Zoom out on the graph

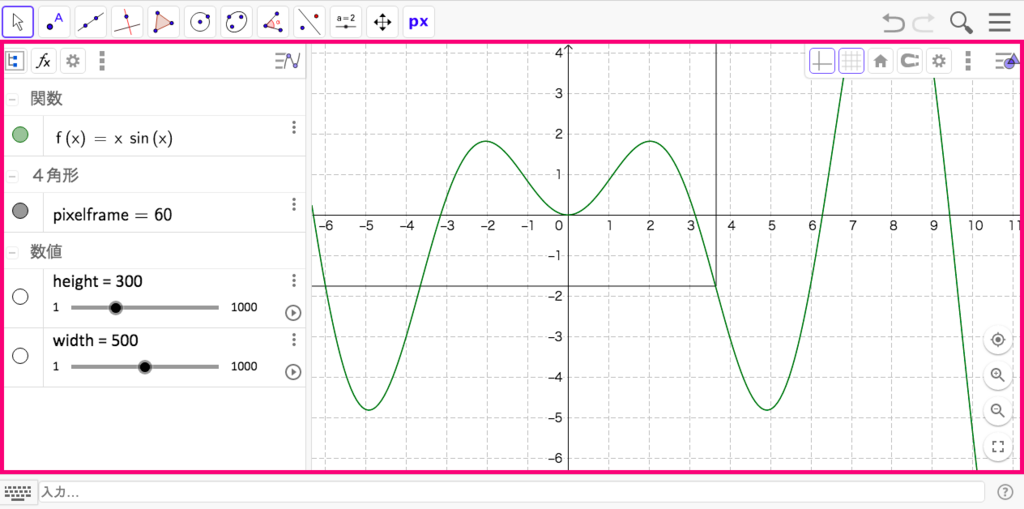(997, 411)
